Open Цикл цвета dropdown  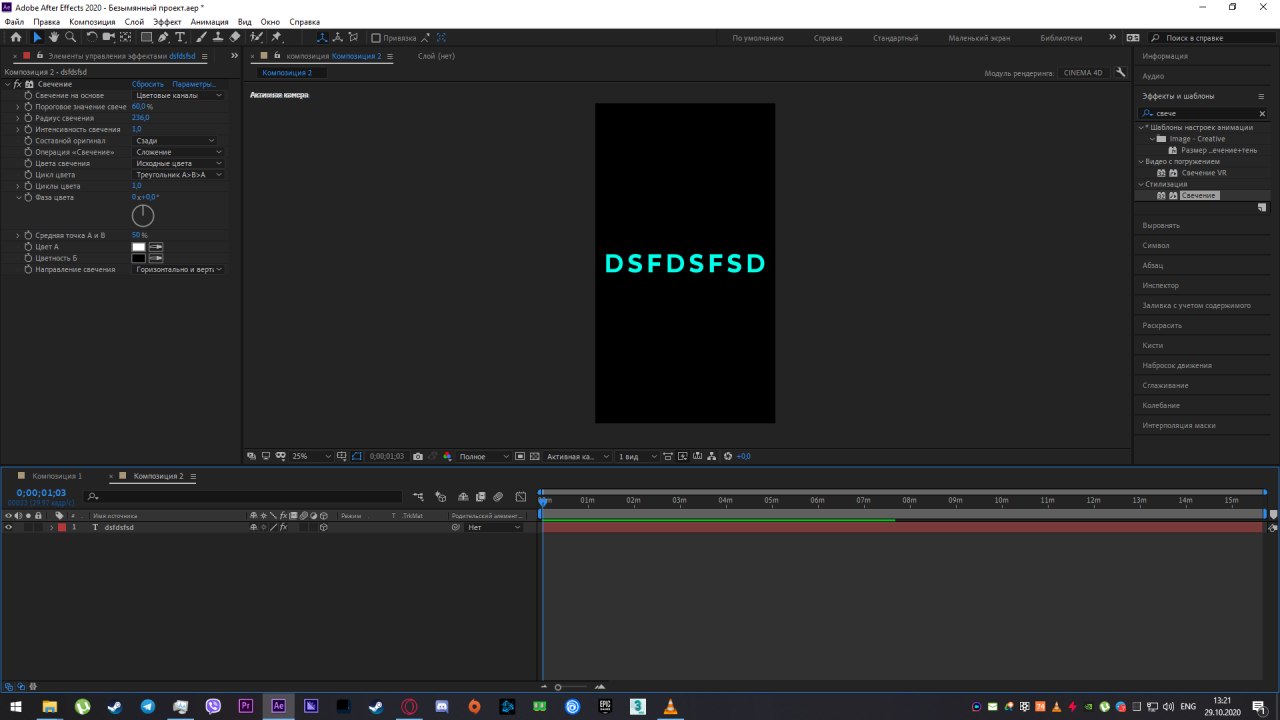click(178, 175)
